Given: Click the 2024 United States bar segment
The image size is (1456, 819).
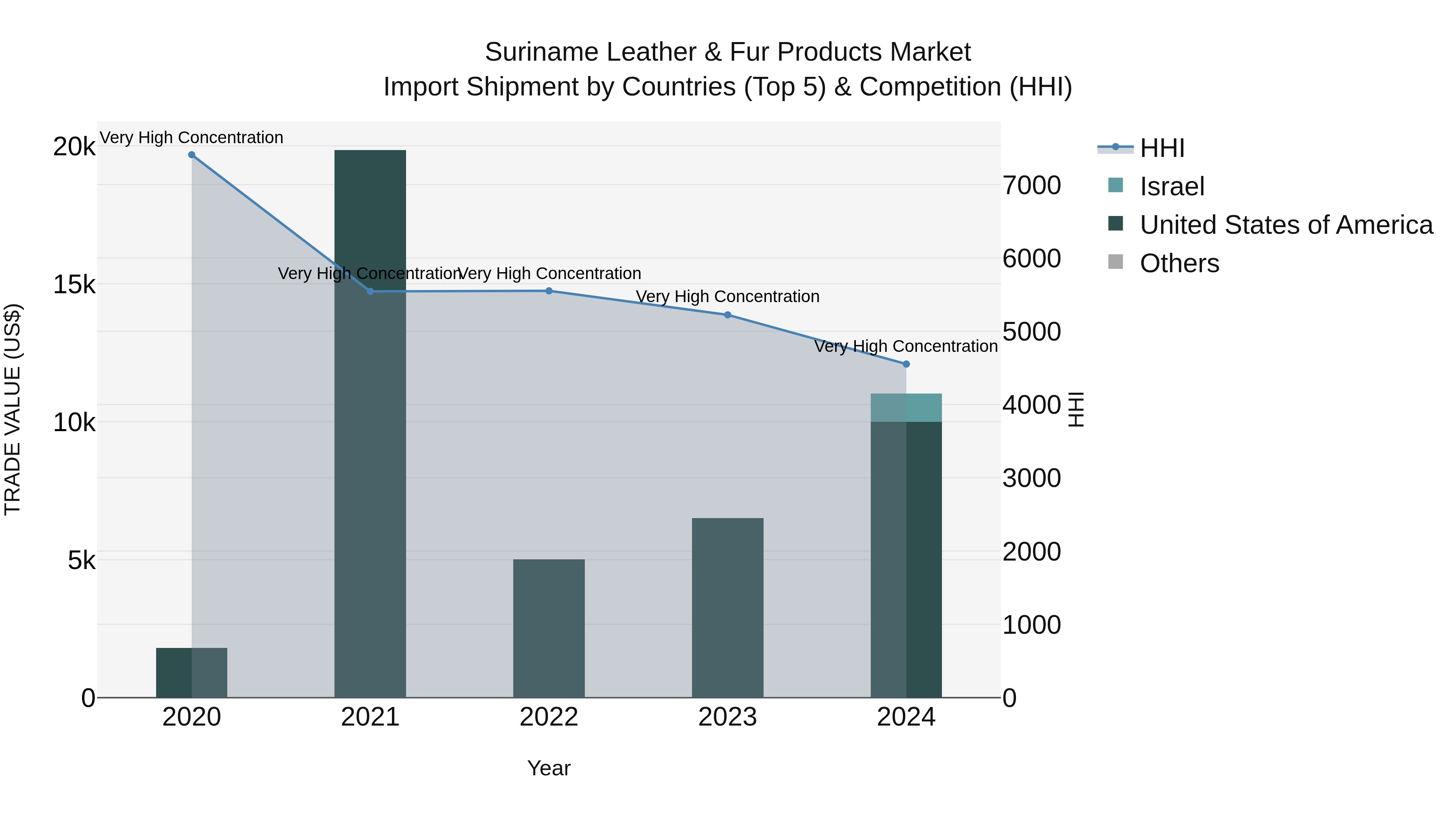Looking at the screenshot, I should (x=906, y=560).
